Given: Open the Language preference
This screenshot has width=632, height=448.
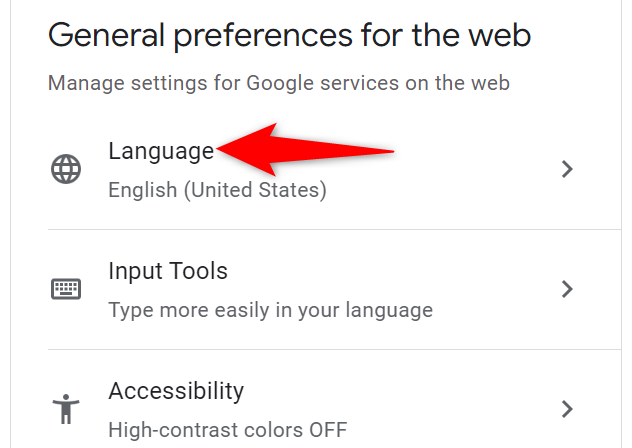Looking at the screenshot, I should [x=160, y=151].
